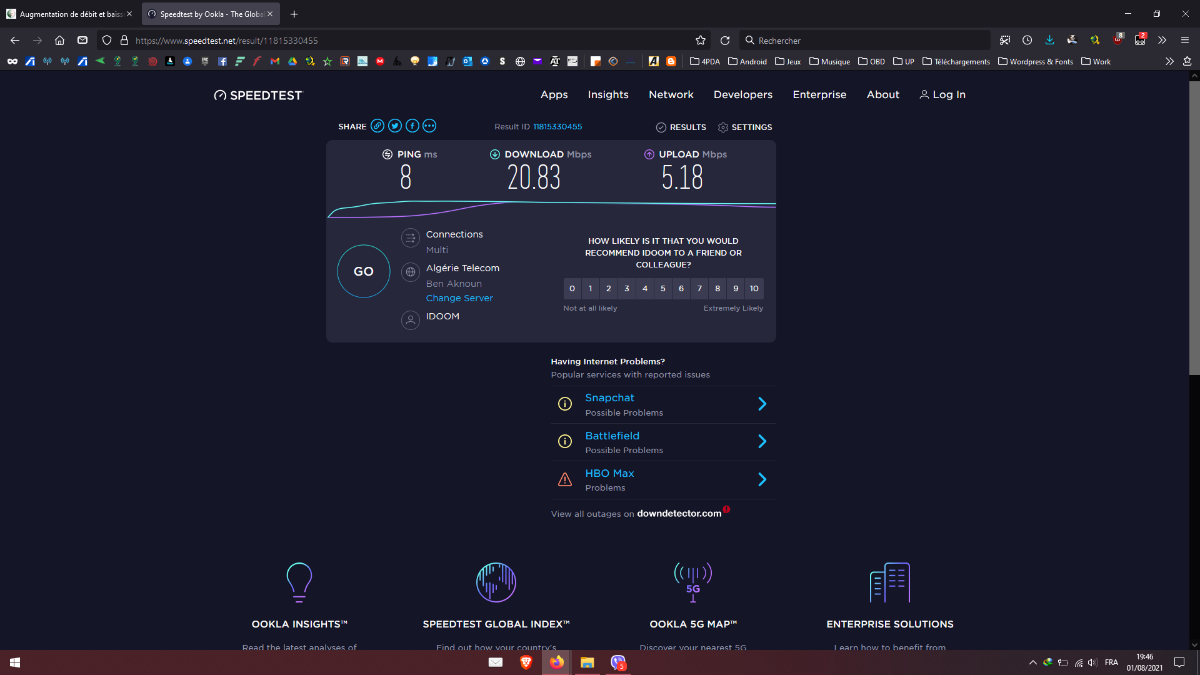Rate recommendation score 3
This screenshot has width=1200, height=675.
pyautogui.click(x=627, y=288)
